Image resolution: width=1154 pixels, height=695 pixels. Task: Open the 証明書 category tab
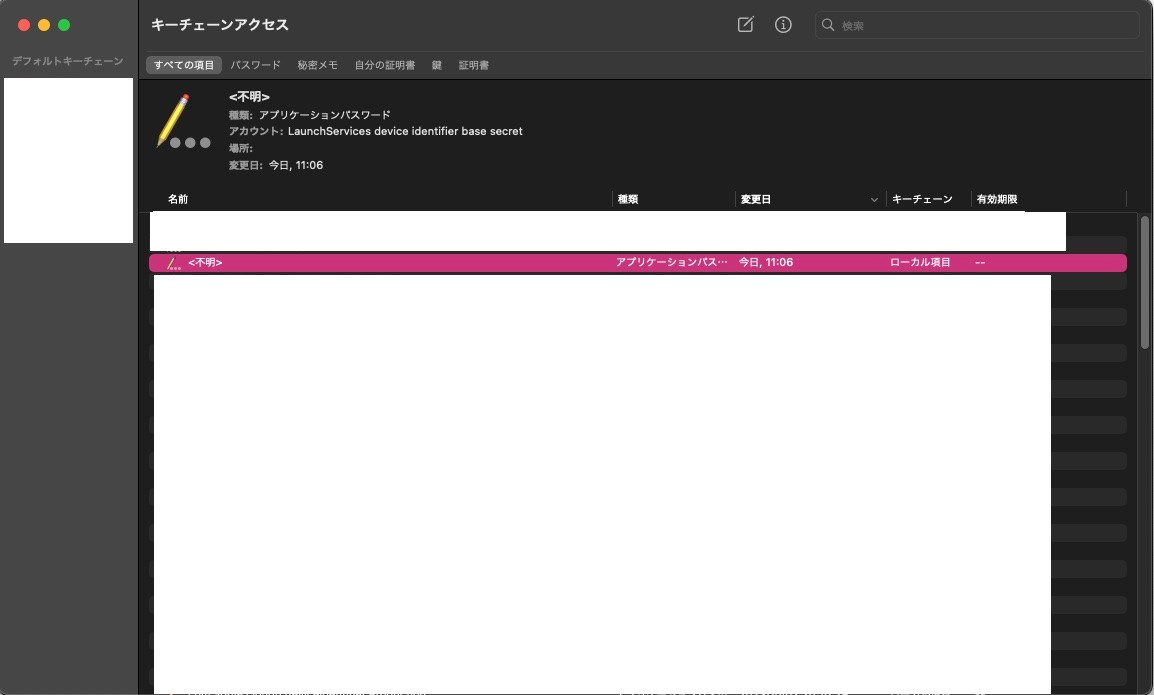pyautogui.click(x=473, y=65)
